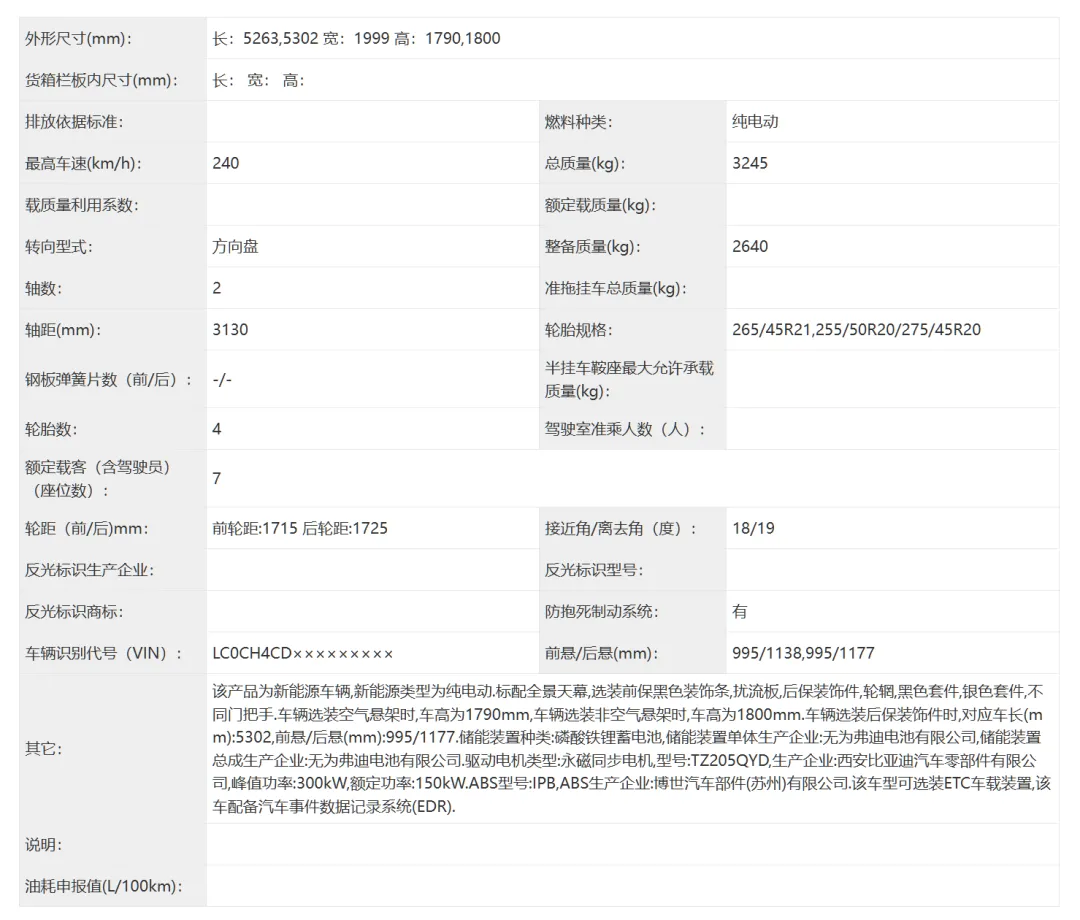Click the 载质量利用系数 label
The width and height of the screenshot is (1080, 920).
tap(81, 205)
